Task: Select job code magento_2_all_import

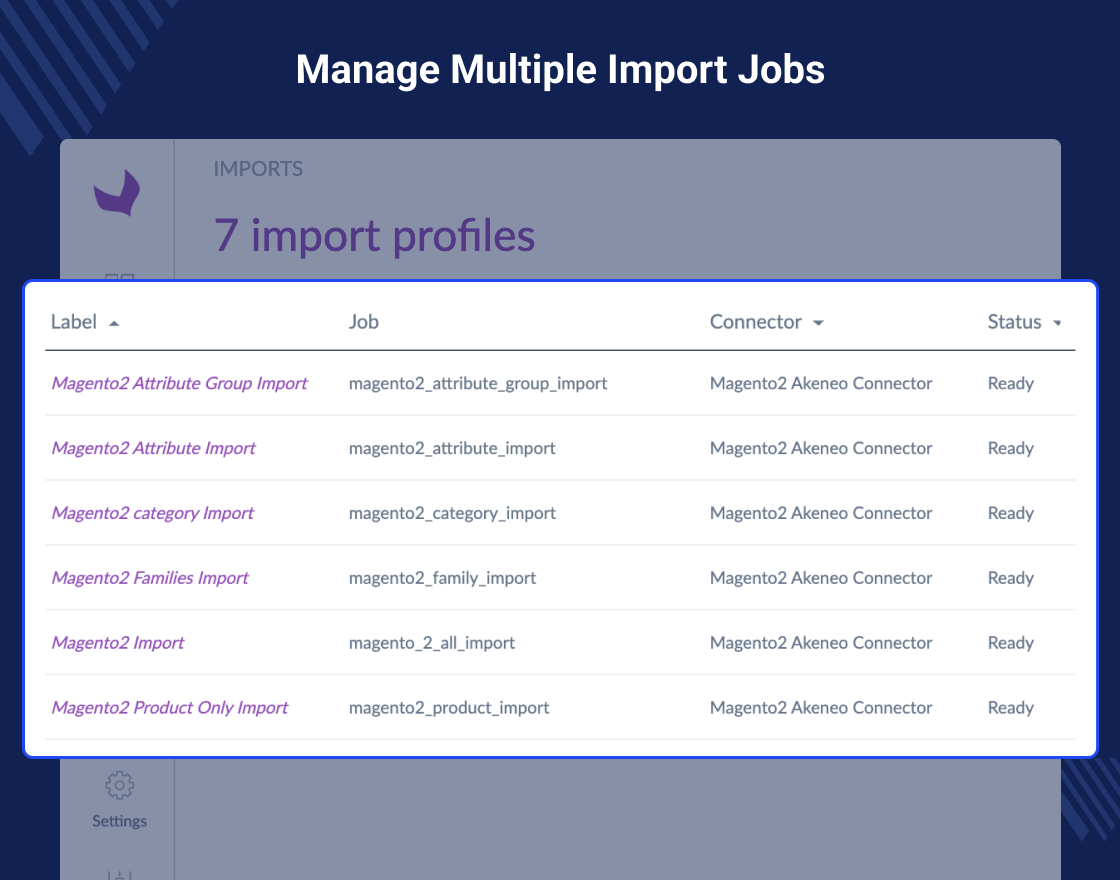Action: (x=431, y=643)
